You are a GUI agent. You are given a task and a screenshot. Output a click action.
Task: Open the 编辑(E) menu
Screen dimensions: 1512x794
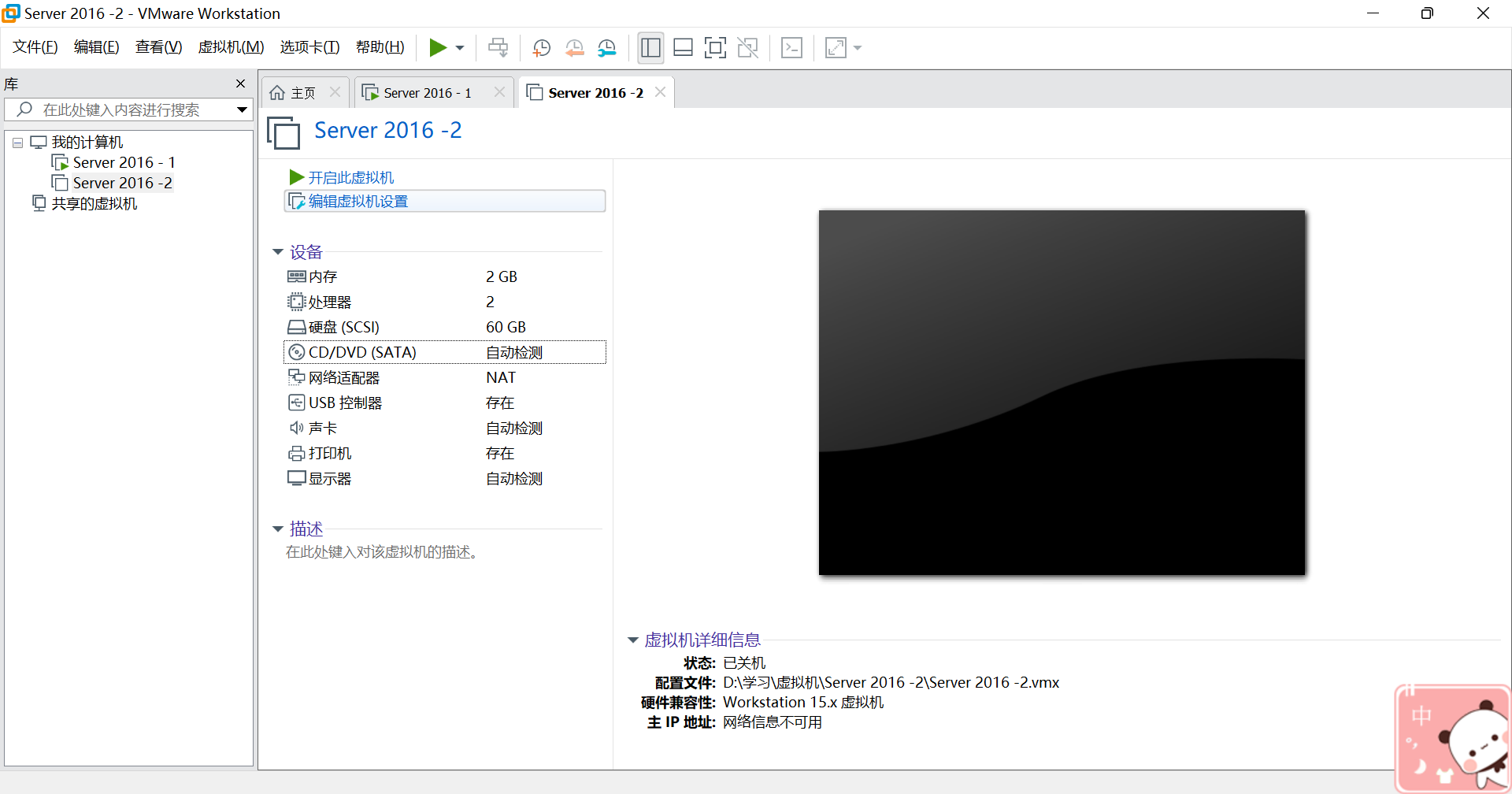(x=97, y=47)
